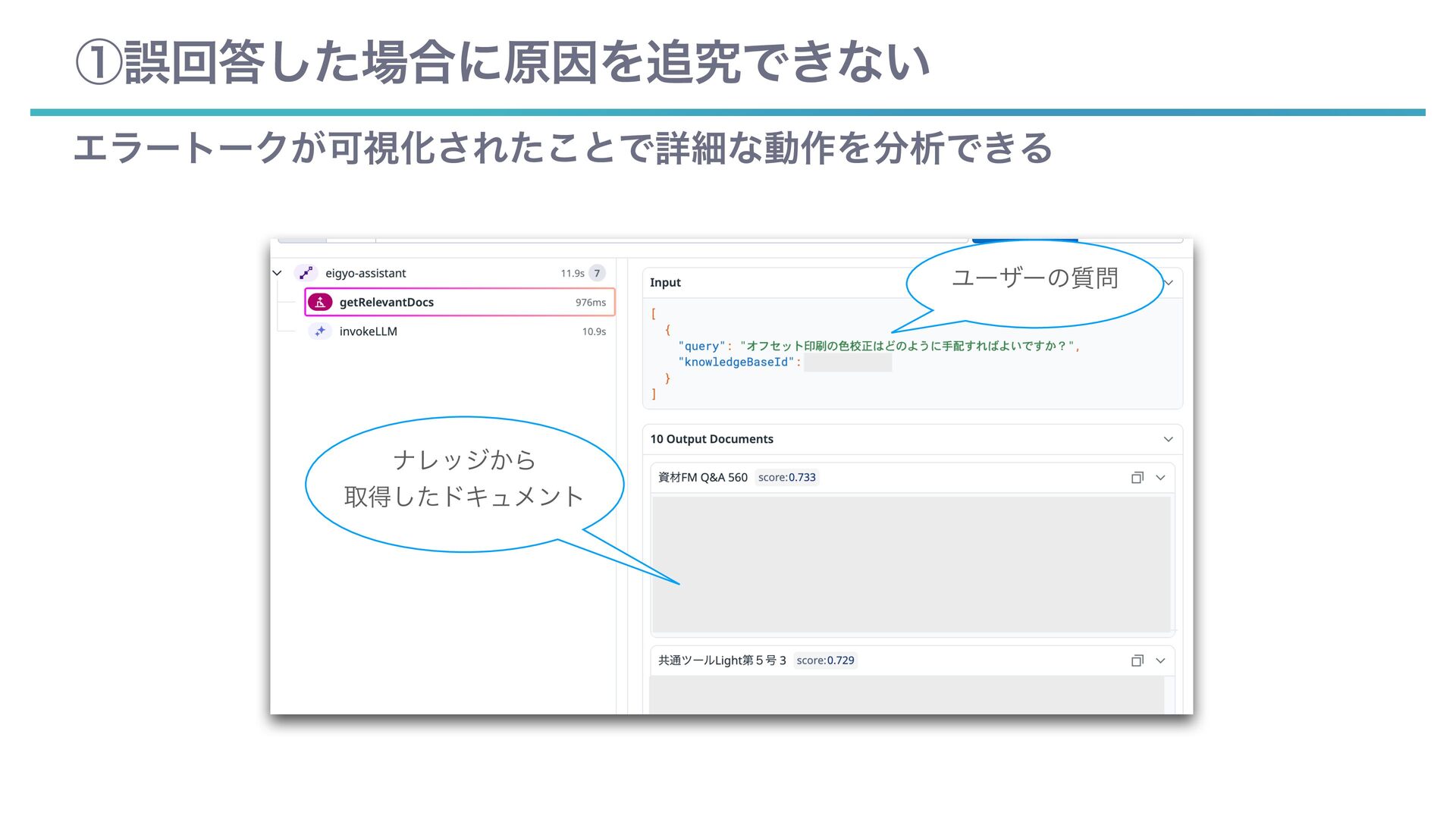This screenshot has height=819, width=1456.
Task: Click the score:0.729 badge
Action: click(x=825, y=661)
